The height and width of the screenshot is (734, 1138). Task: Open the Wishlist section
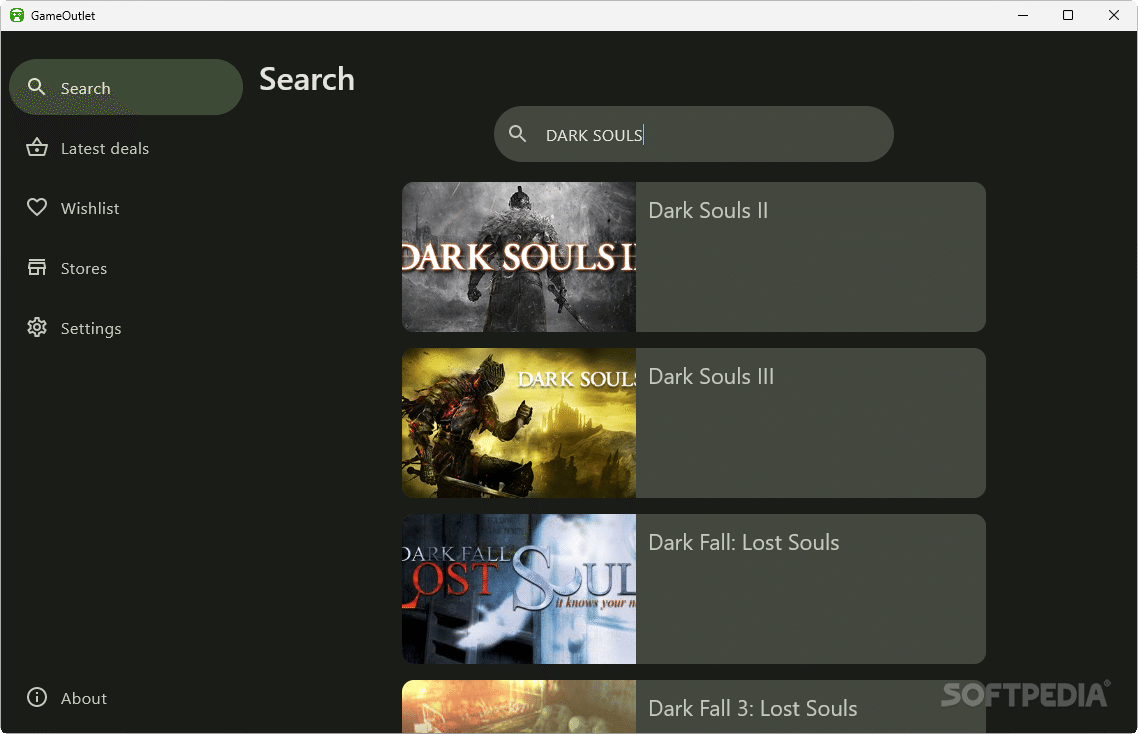pos(90,208)
